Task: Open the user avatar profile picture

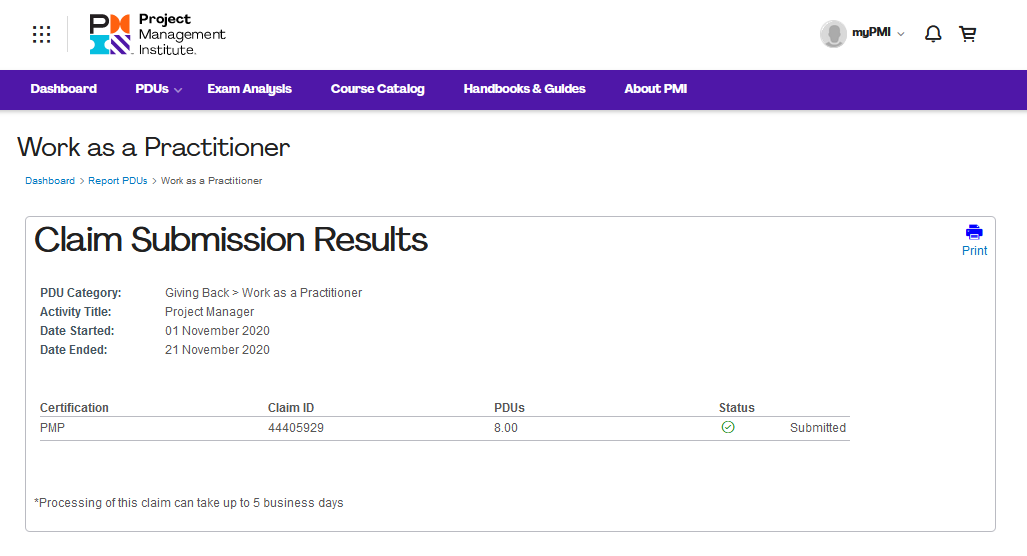Action: (833, 33)
